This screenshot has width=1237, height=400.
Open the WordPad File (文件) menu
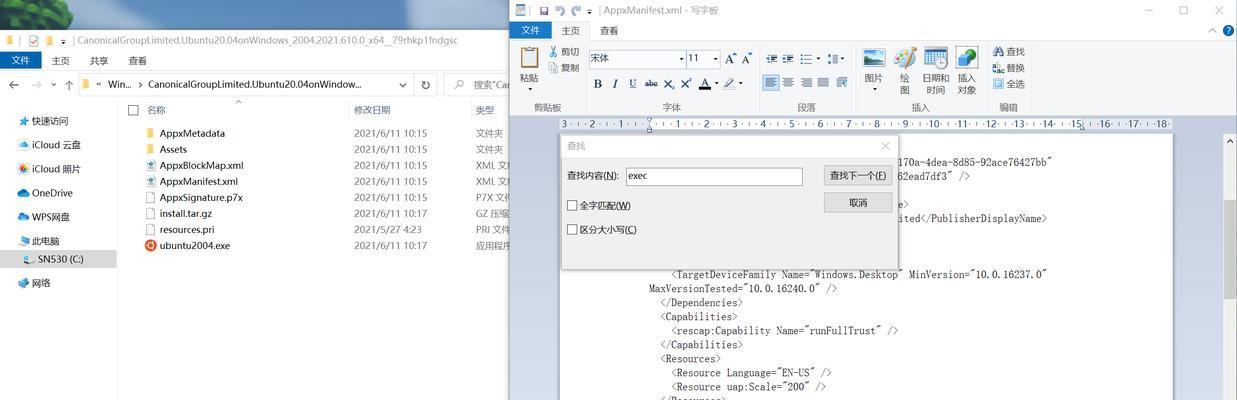point(530,31)
